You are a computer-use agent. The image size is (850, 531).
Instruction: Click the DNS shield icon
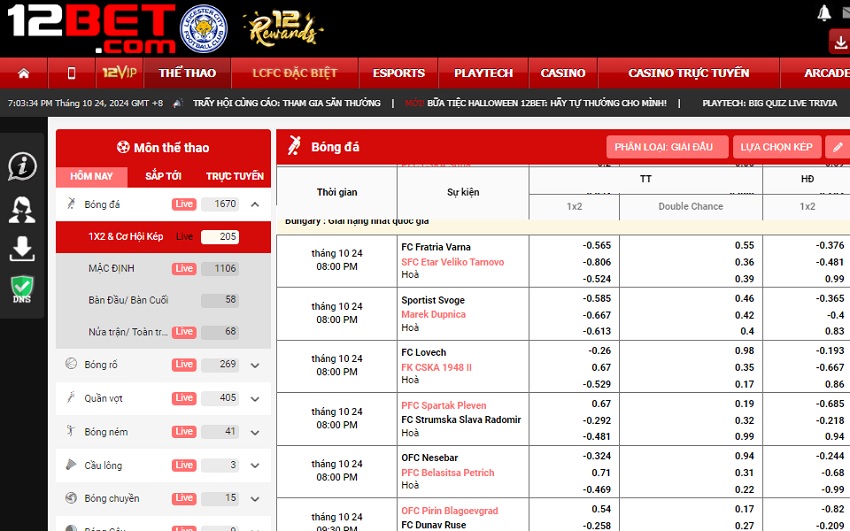pos(22,289)
